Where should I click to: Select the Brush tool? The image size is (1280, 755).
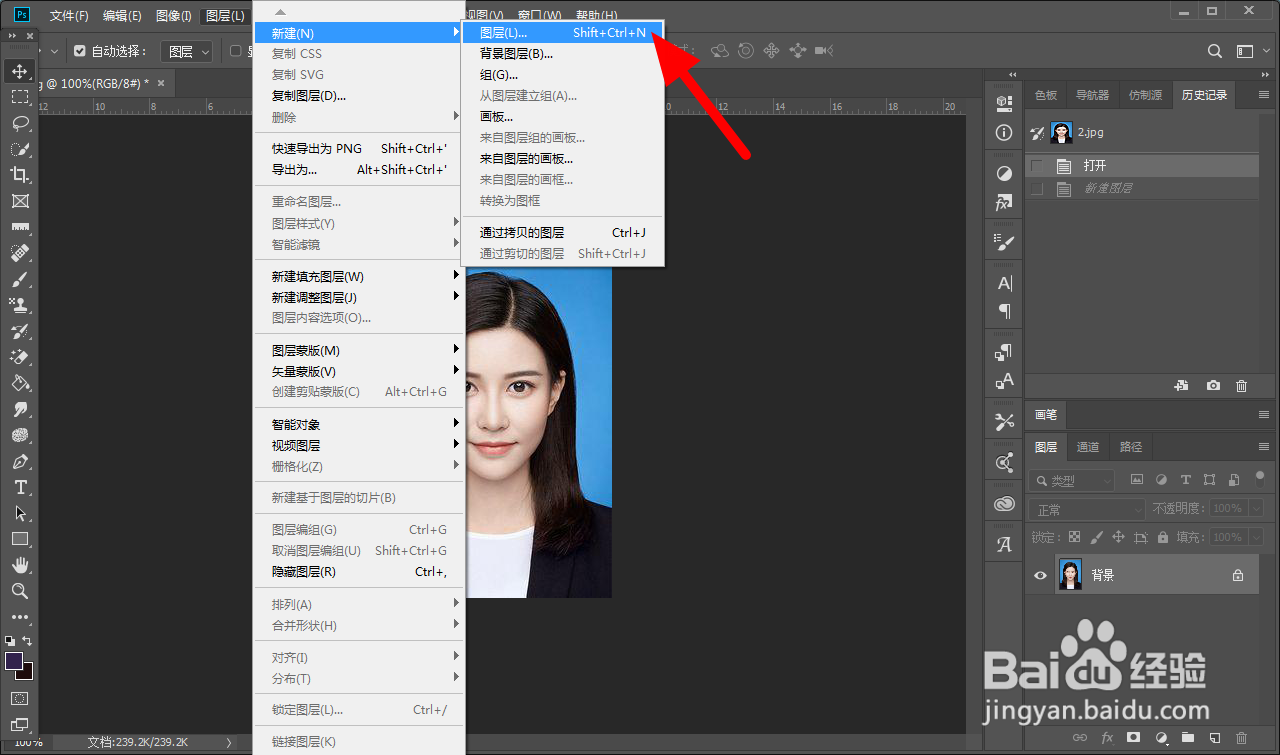tap(20, 279)
